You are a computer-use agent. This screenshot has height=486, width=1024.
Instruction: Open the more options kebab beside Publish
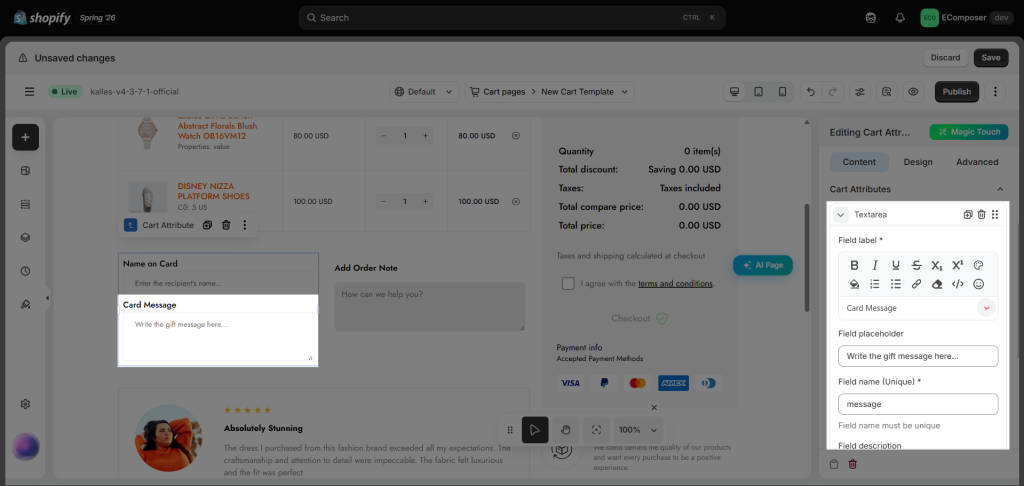coord(995,91)
